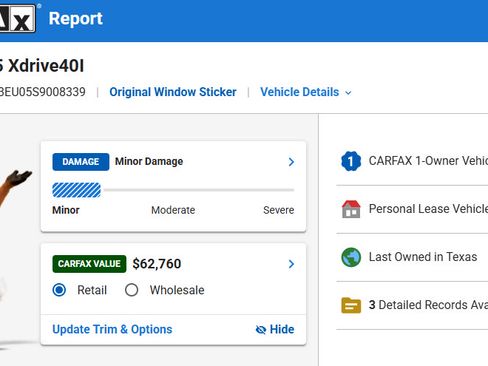The width and height of the screenshot is (488, 366).
Task: Click the VIN number text
Action: pos(43,92)
